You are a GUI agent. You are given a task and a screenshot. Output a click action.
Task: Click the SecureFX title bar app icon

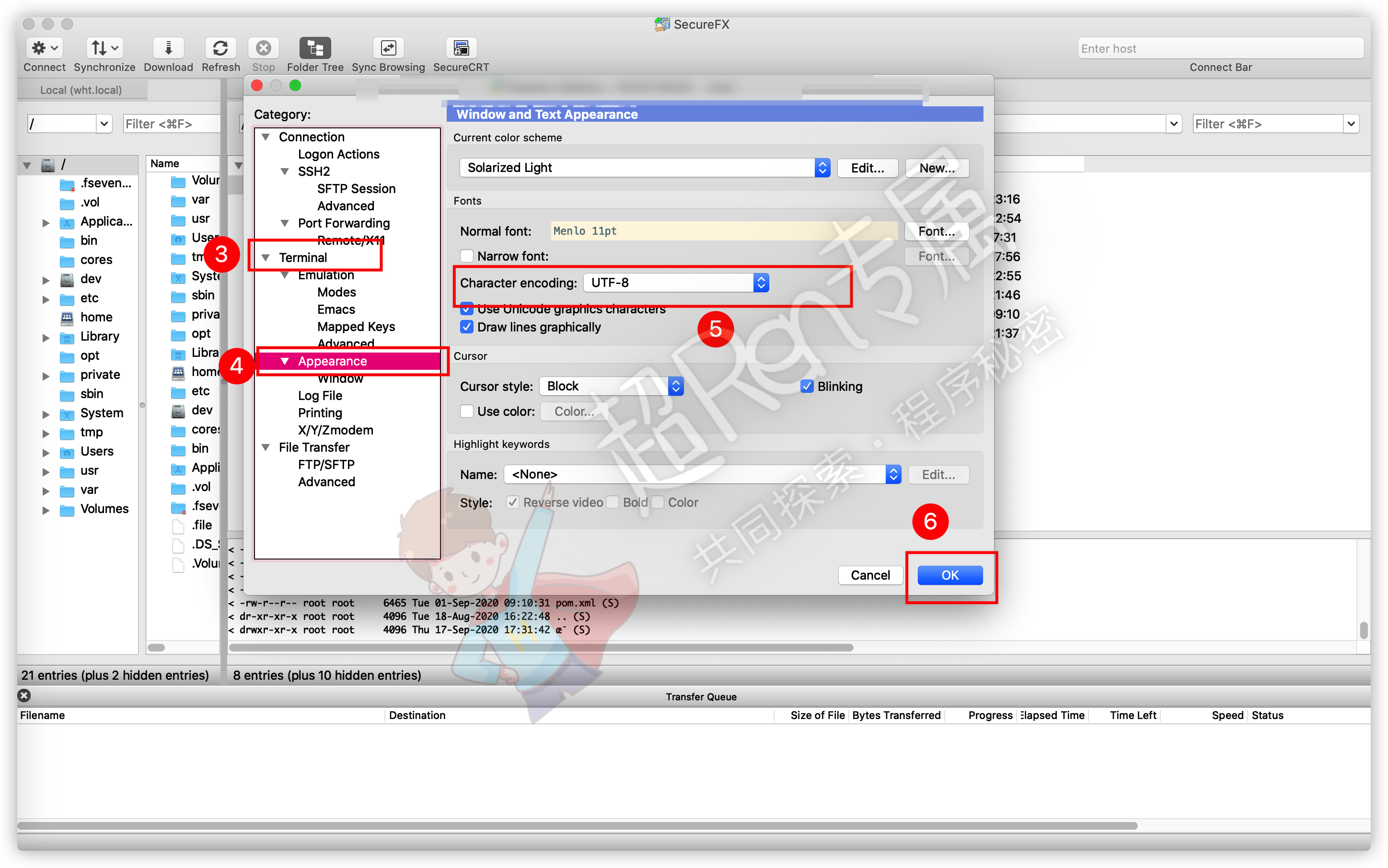pyautogui.click(x=661, y=24)
